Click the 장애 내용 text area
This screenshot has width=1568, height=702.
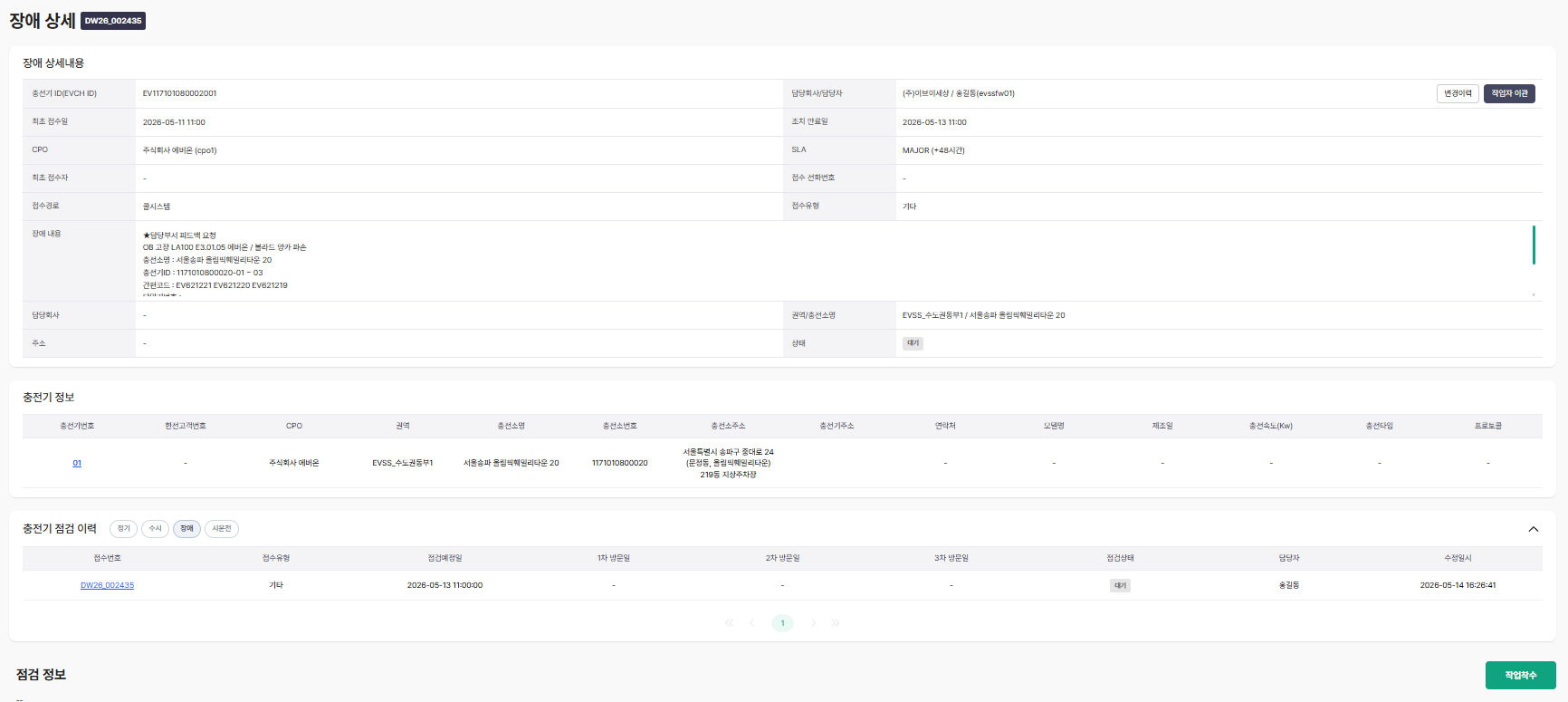(x=838, y=261)
